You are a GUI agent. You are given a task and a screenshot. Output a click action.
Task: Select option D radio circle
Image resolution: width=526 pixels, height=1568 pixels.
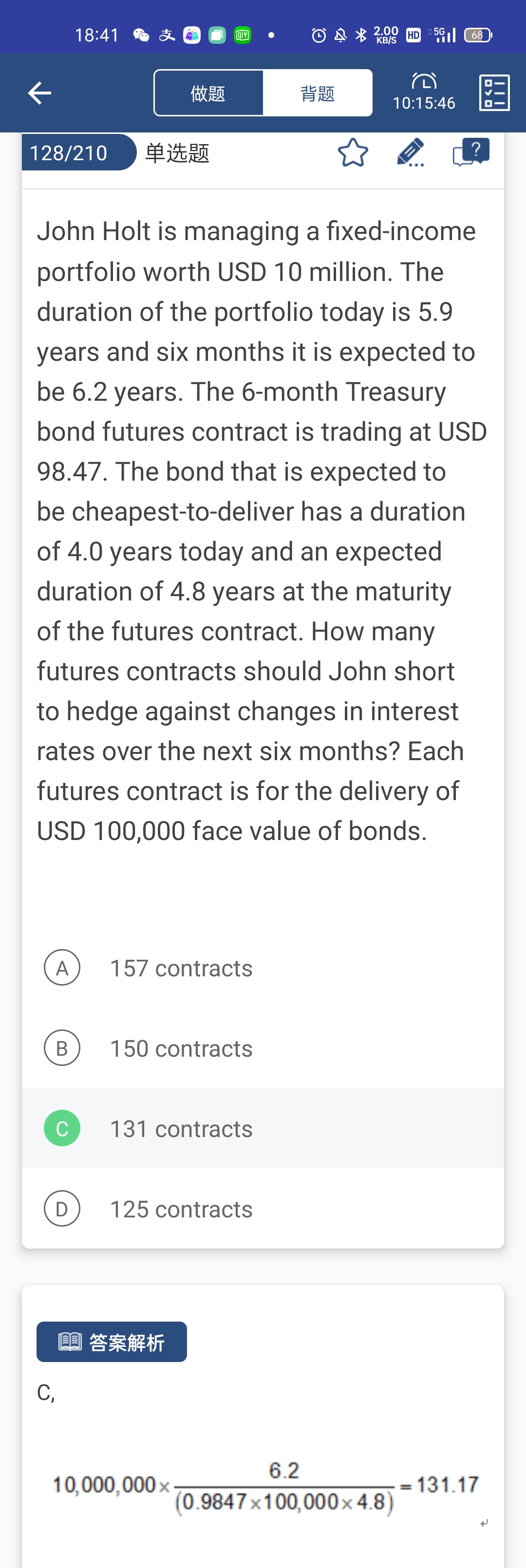[x=62, y=1208]
